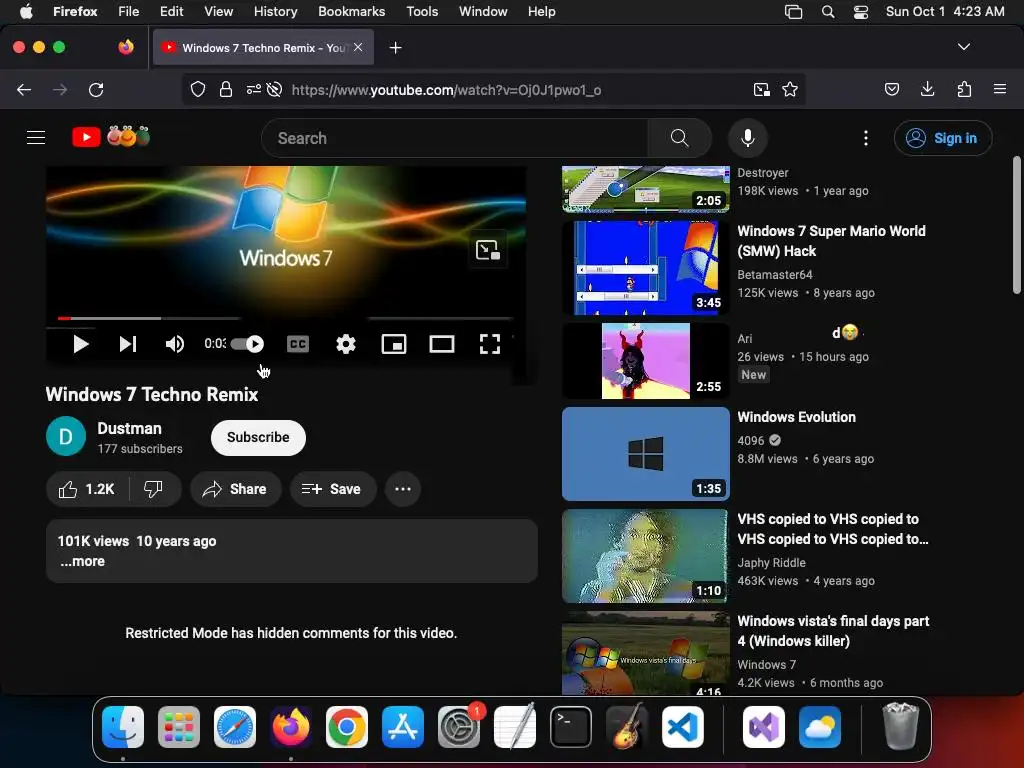1024x768 pixels.
Task: Save the video to a playlist
Action: point(332,489)
